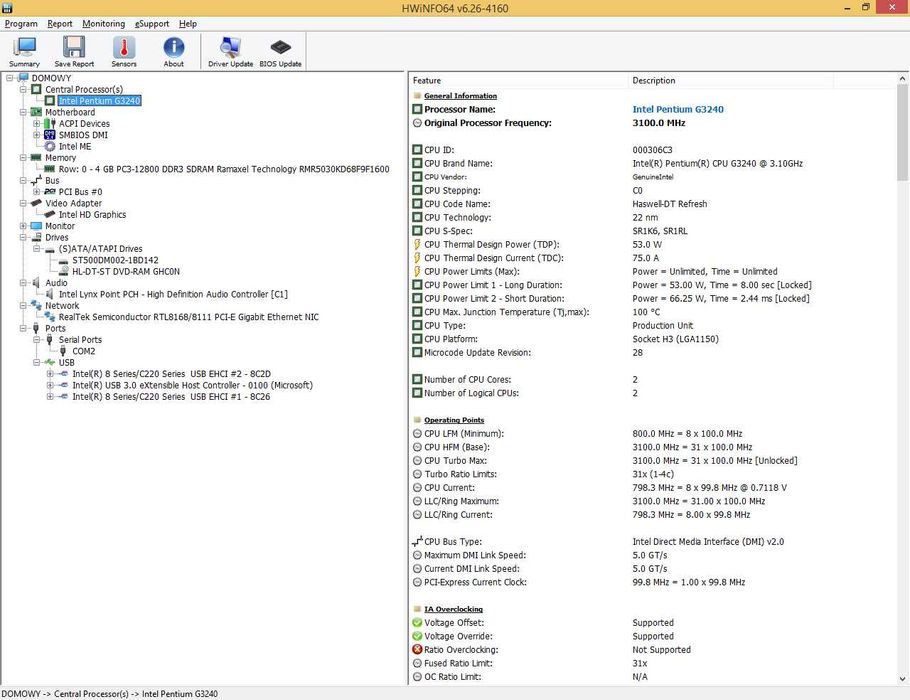Click the Monitor screen icon

(37, 226)
